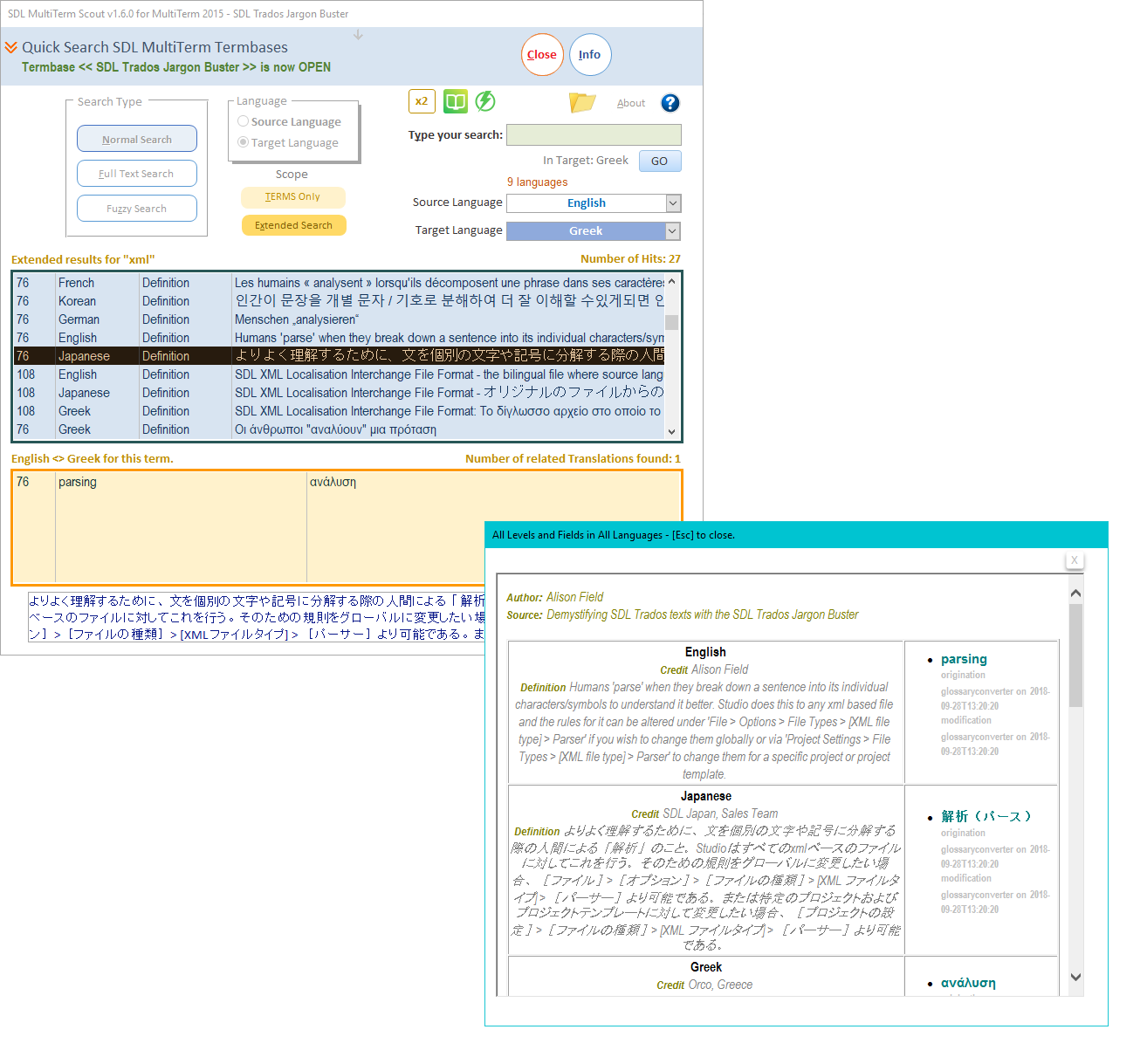Close the All Levels popup with X
Screen dimensions: 1147x1064
(x=1075, y=560)
